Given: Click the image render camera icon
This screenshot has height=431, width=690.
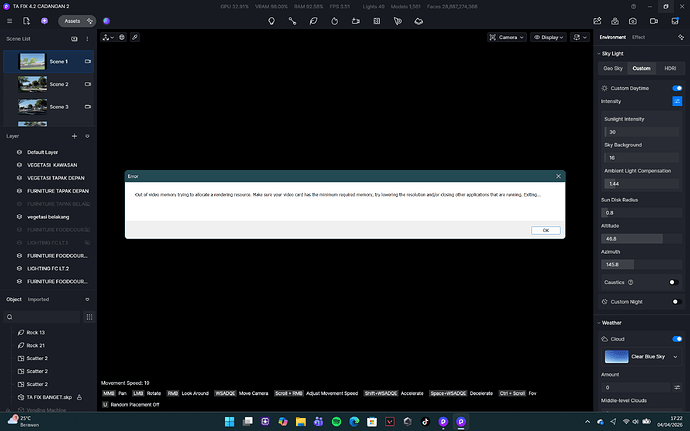Looking at the screenshot, I should pos(633,21).
